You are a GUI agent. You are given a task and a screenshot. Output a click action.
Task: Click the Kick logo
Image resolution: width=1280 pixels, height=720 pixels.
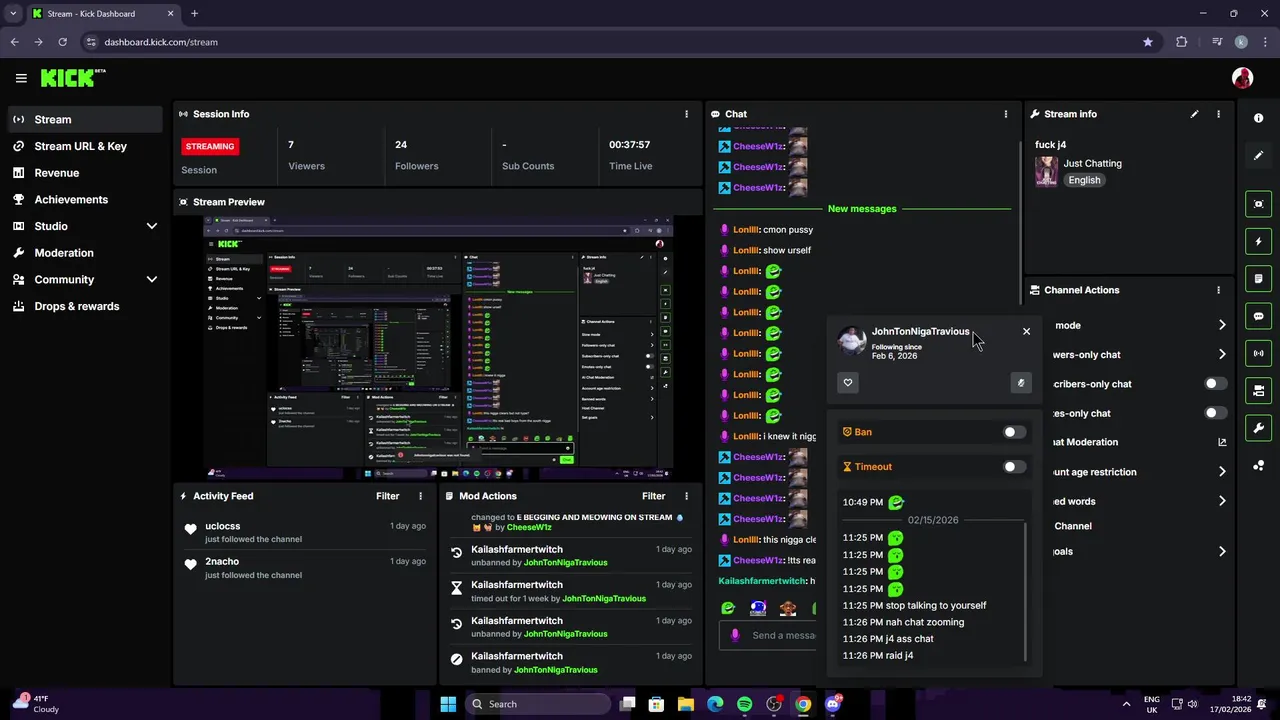tap(72, 78)
